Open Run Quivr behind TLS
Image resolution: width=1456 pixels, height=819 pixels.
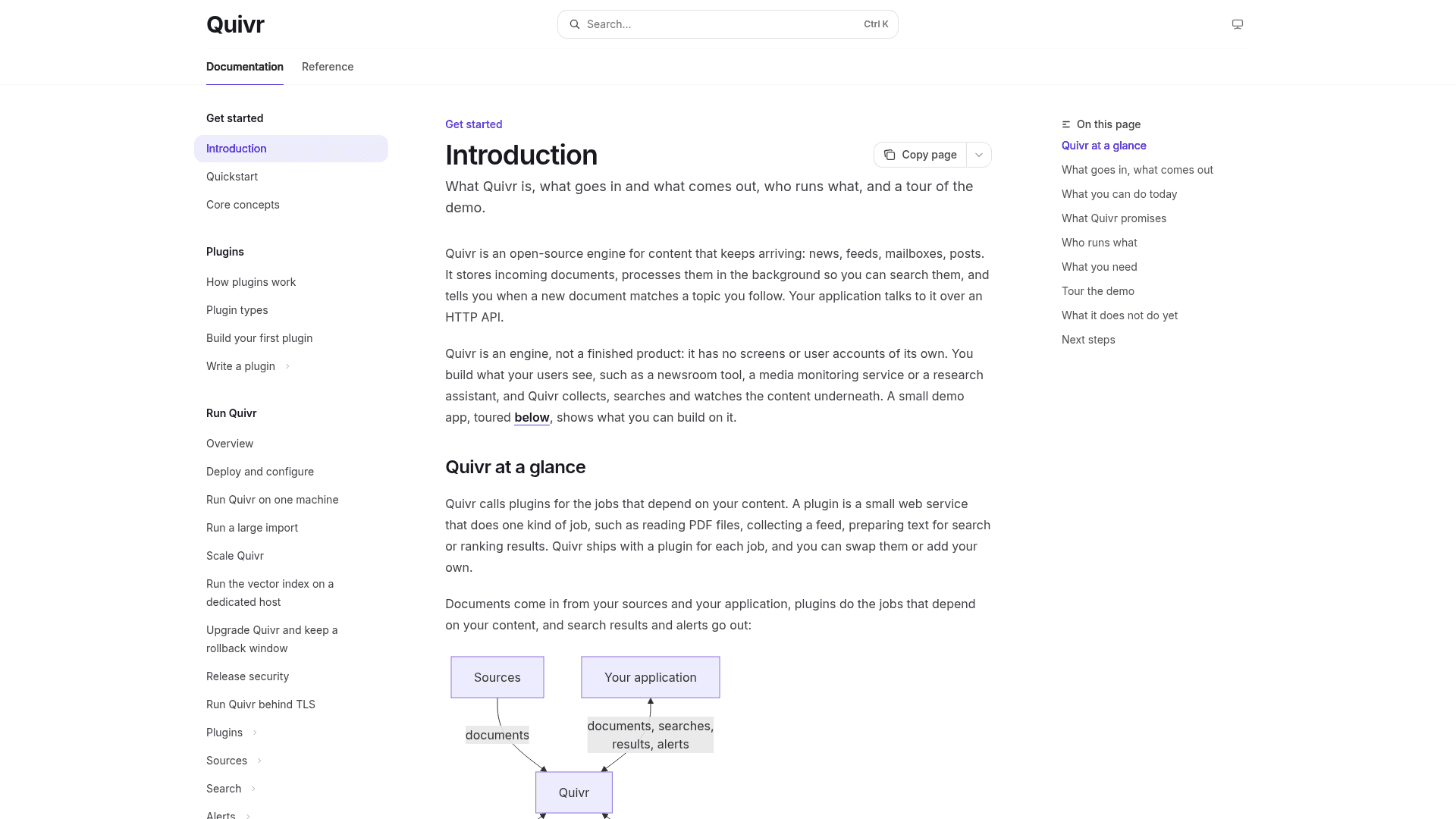pyautogui.click(x=291, y=704)
